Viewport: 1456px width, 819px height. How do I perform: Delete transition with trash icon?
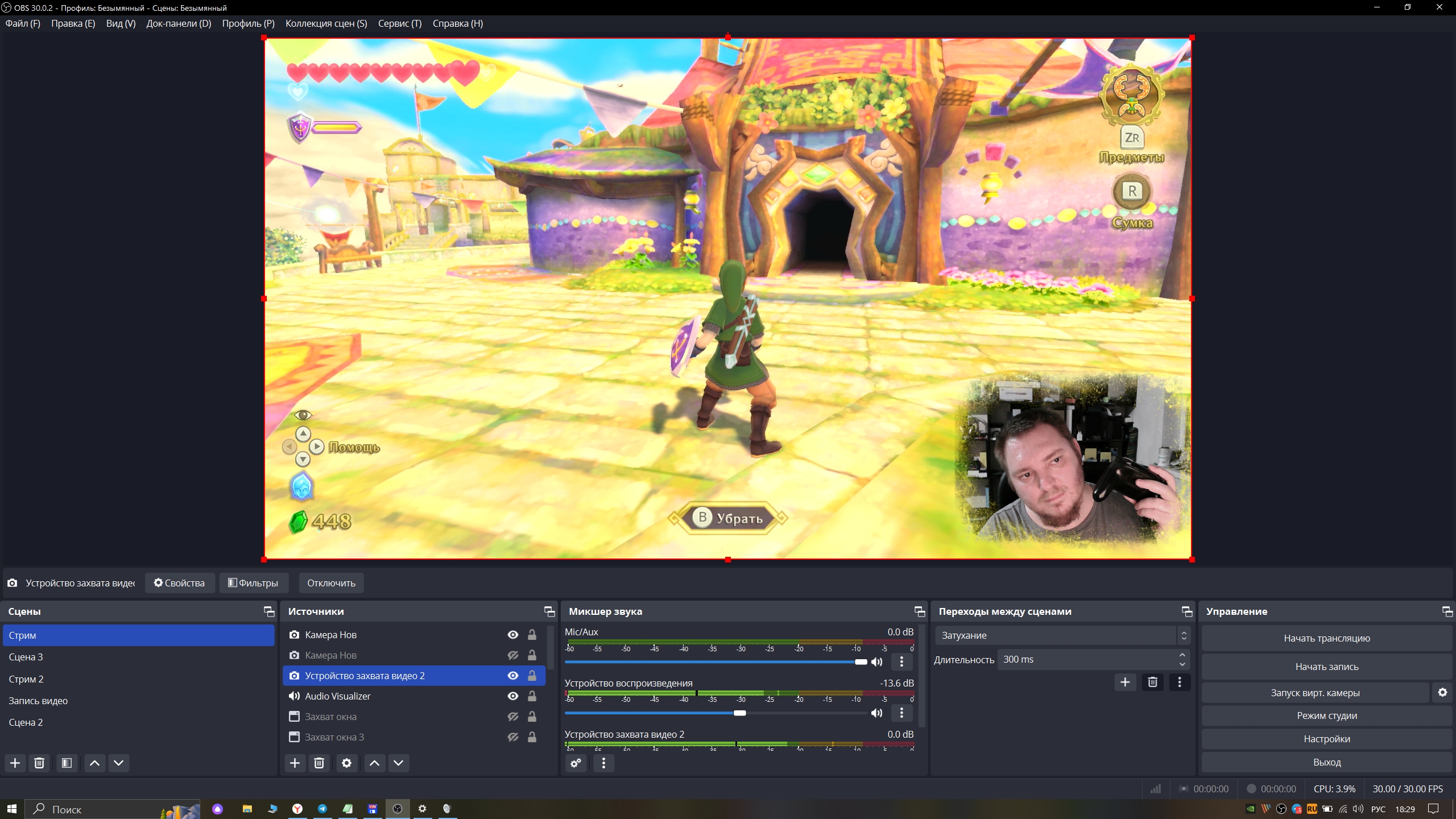point(1153,682)
